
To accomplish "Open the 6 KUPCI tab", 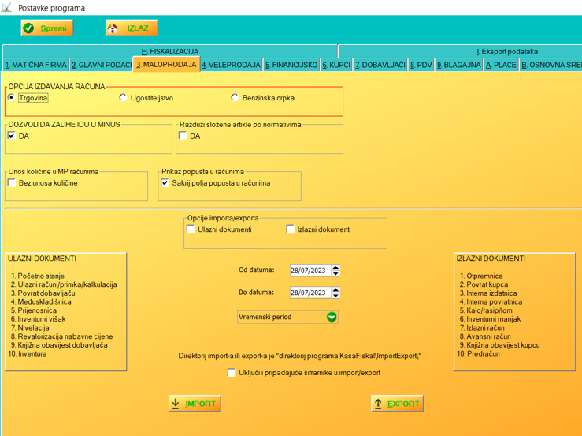I will point(336,65).
